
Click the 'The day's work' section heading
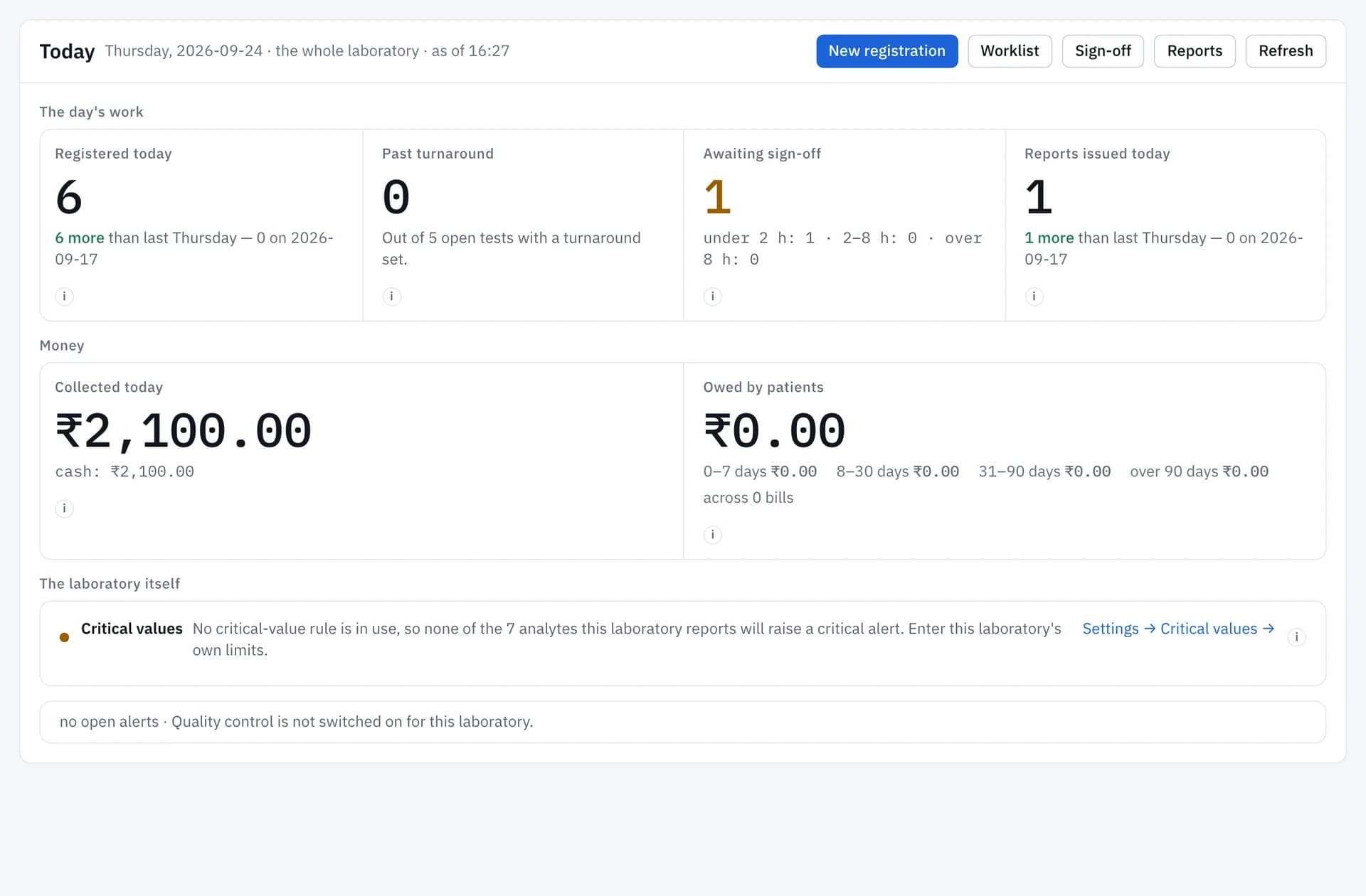pyautogui.click(x=91, y=112)
